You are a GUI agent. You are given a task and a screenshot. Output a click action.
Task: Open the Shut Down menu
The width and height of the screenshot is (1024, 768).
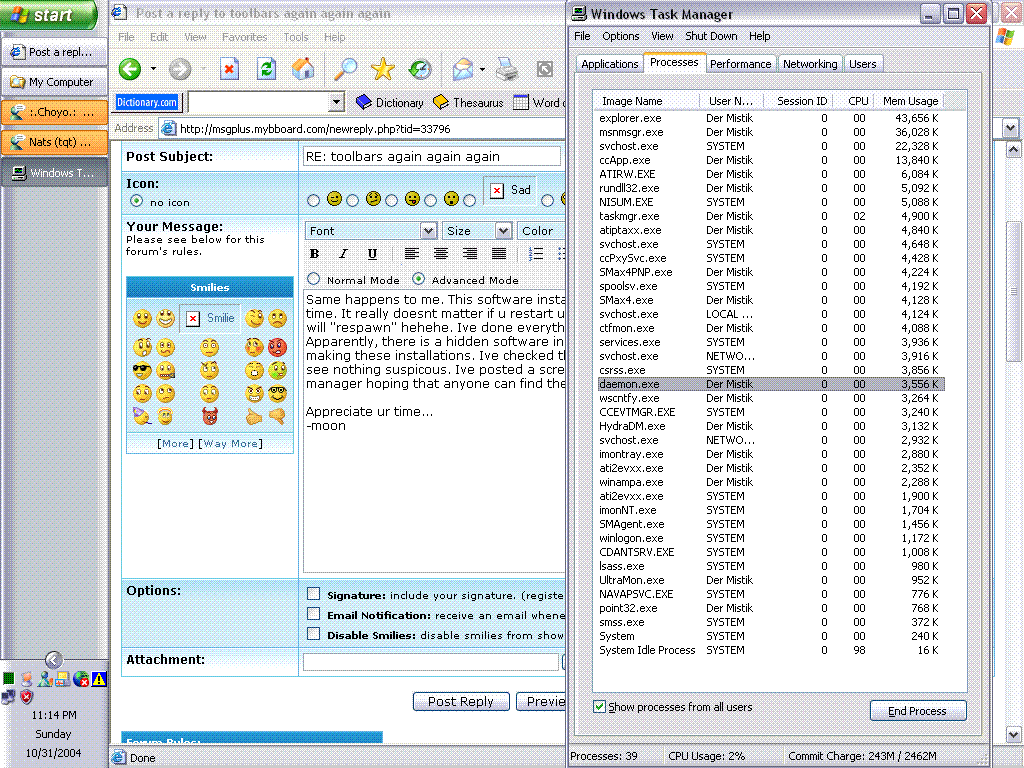(x=711, y=36)
